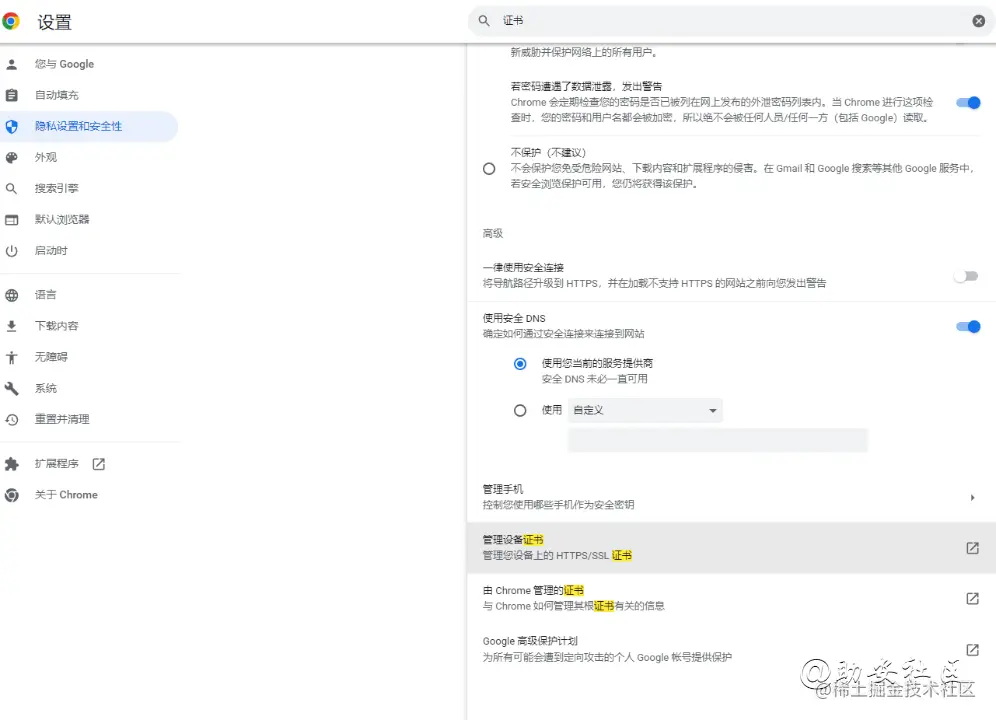Click 安全 DNS 未必一直可用 description text
The image size is (996, 720).
point(595,379)
